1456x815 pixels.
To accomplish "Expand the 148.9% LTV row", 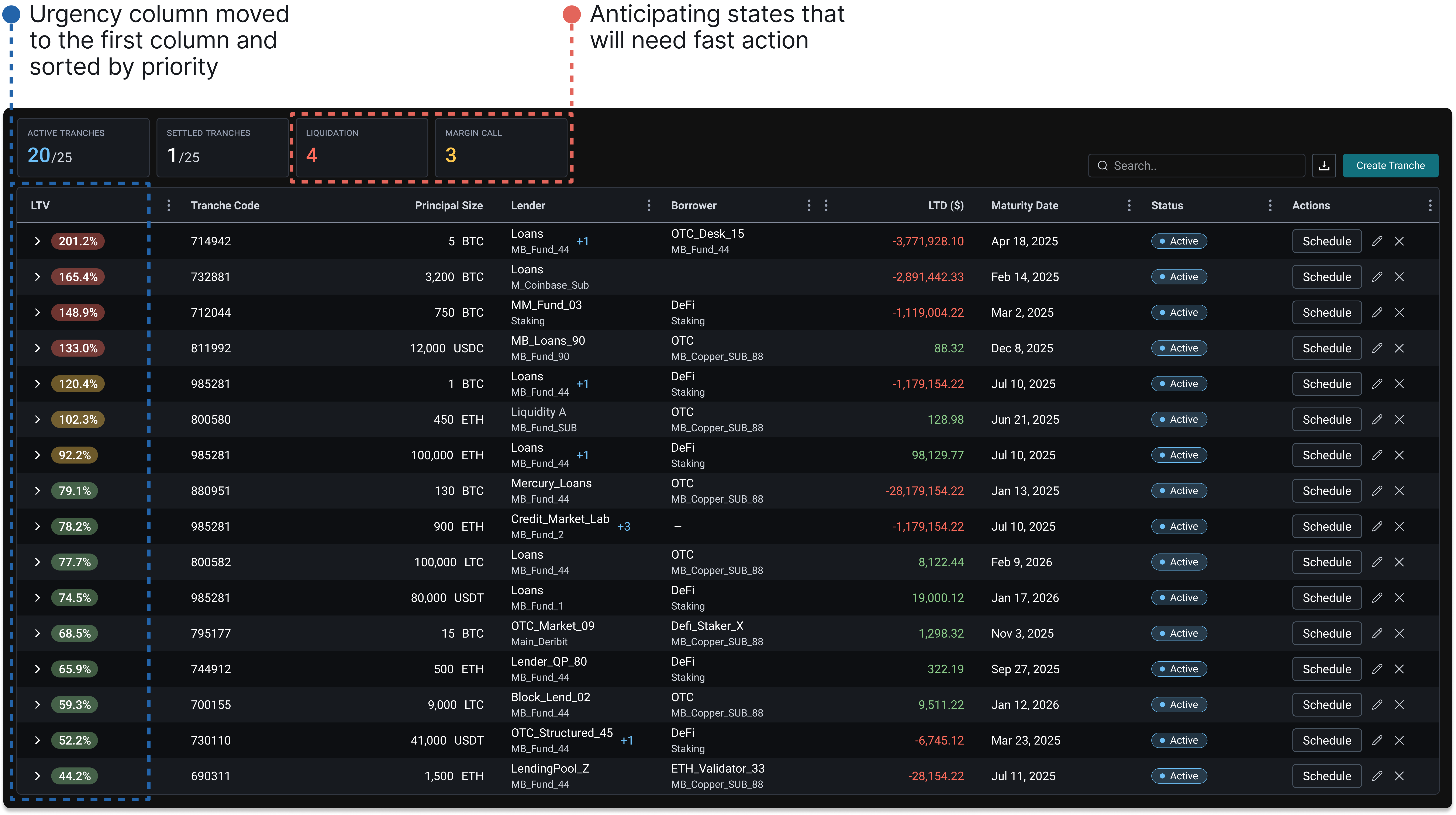I will [x=37, y=313].
